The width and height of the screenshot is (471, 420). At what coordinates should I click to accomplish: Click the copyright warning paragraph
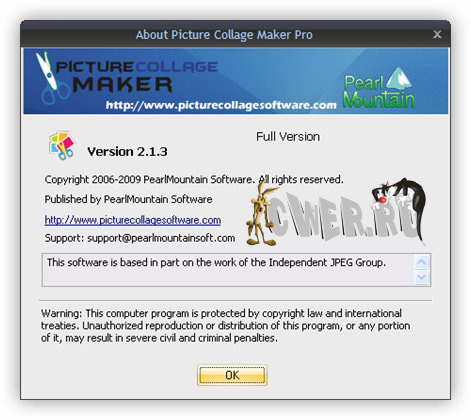[225, 325]
